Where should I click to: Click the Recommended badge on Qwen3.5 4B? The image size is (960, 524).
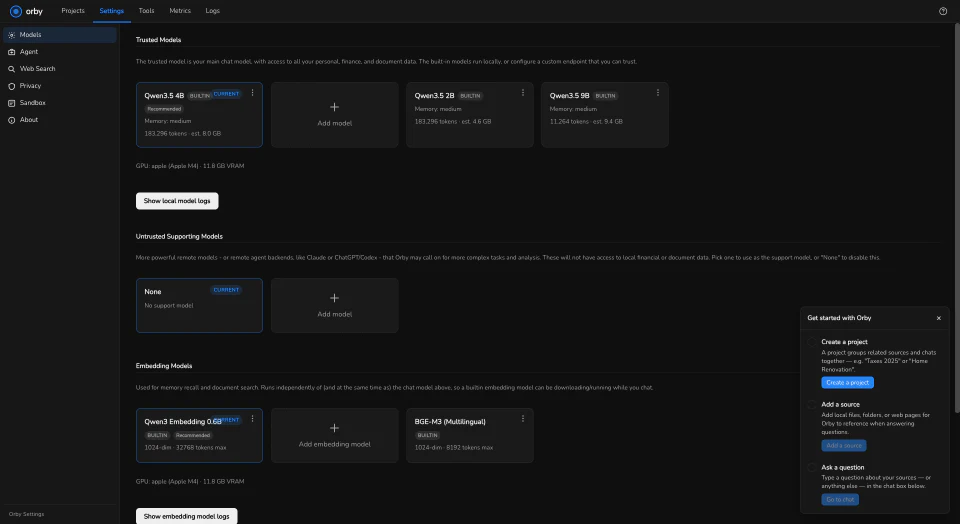(x=164, y=109)
